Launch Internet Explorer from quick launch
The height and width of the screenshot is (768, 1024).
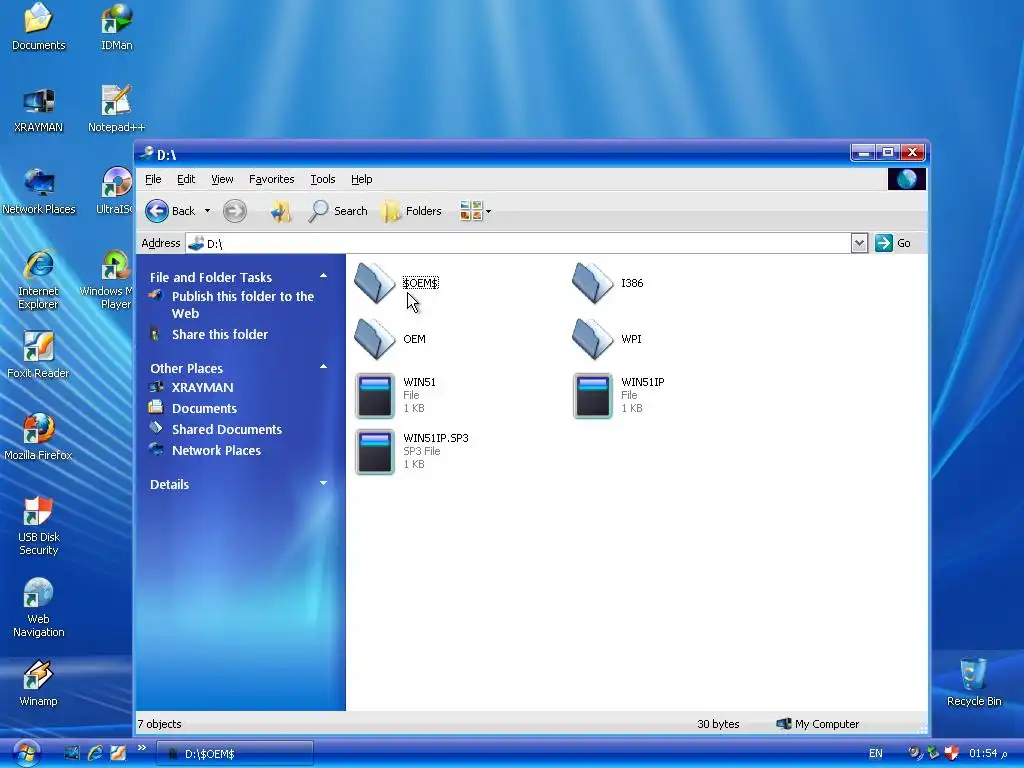click(95, 753)
